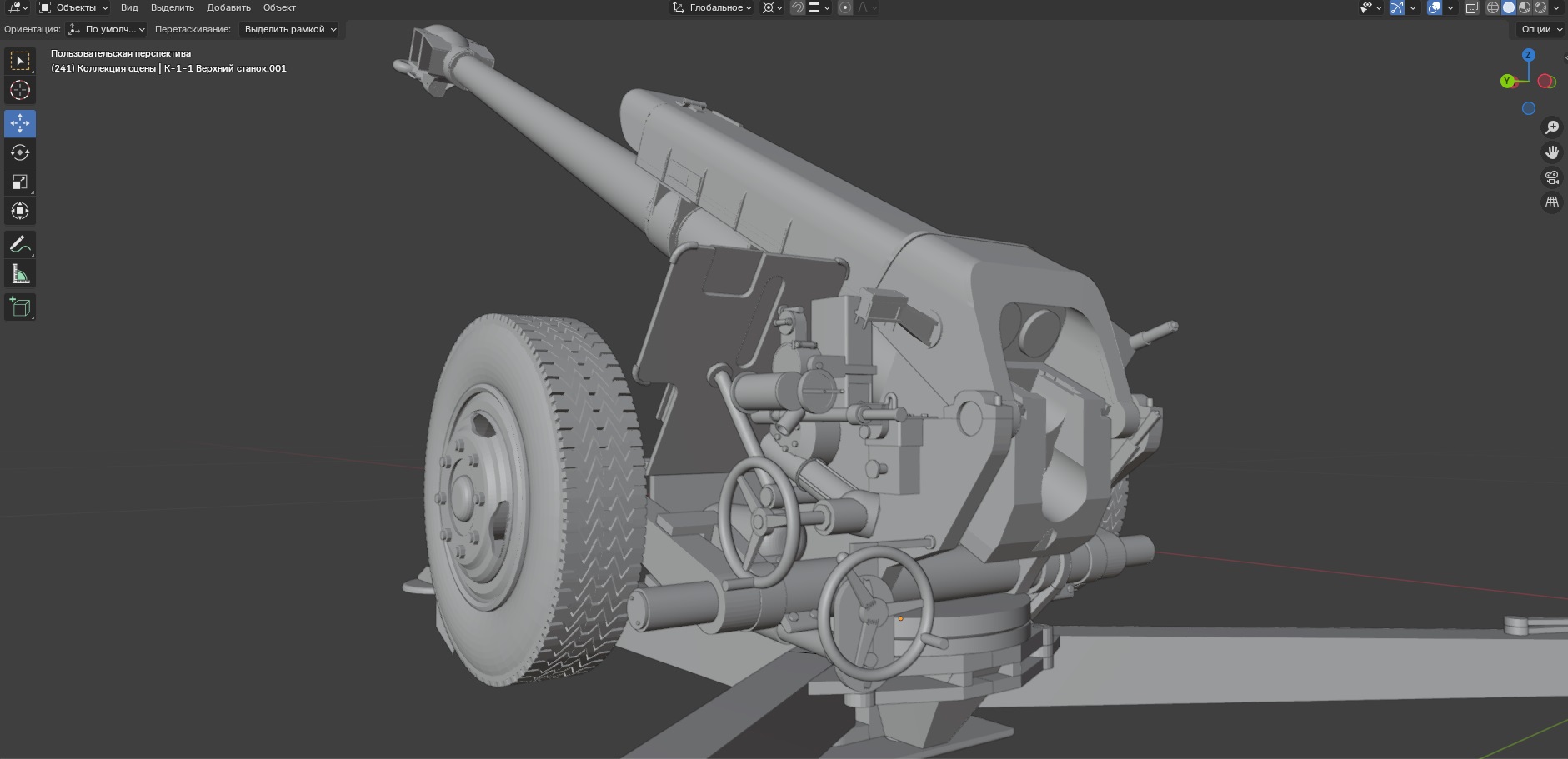Enable wireframe viewport shading
The height and width of the screenshot is (759, 1568).
[1493, 7]
